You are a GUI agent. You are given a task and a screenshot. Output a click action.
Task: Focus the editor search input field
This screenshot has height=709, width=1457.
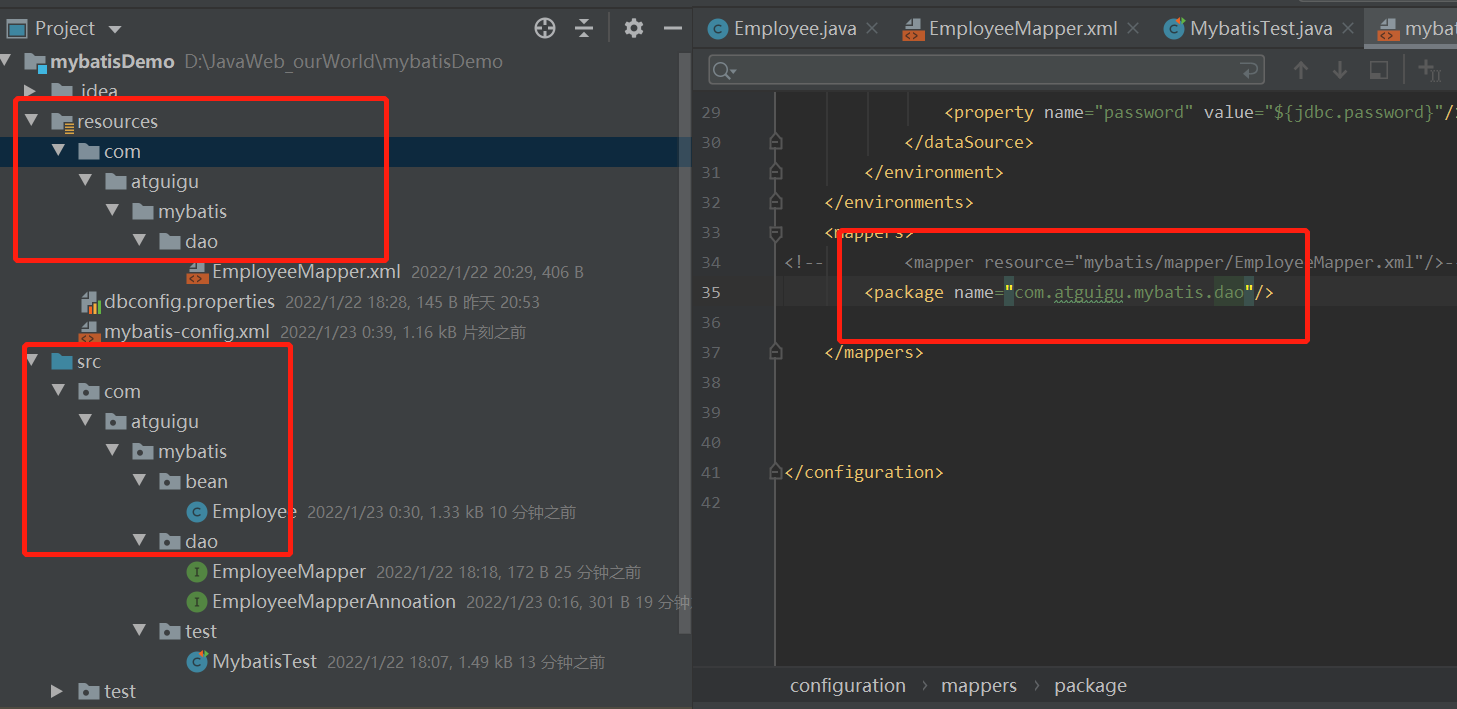click(985, 70)
